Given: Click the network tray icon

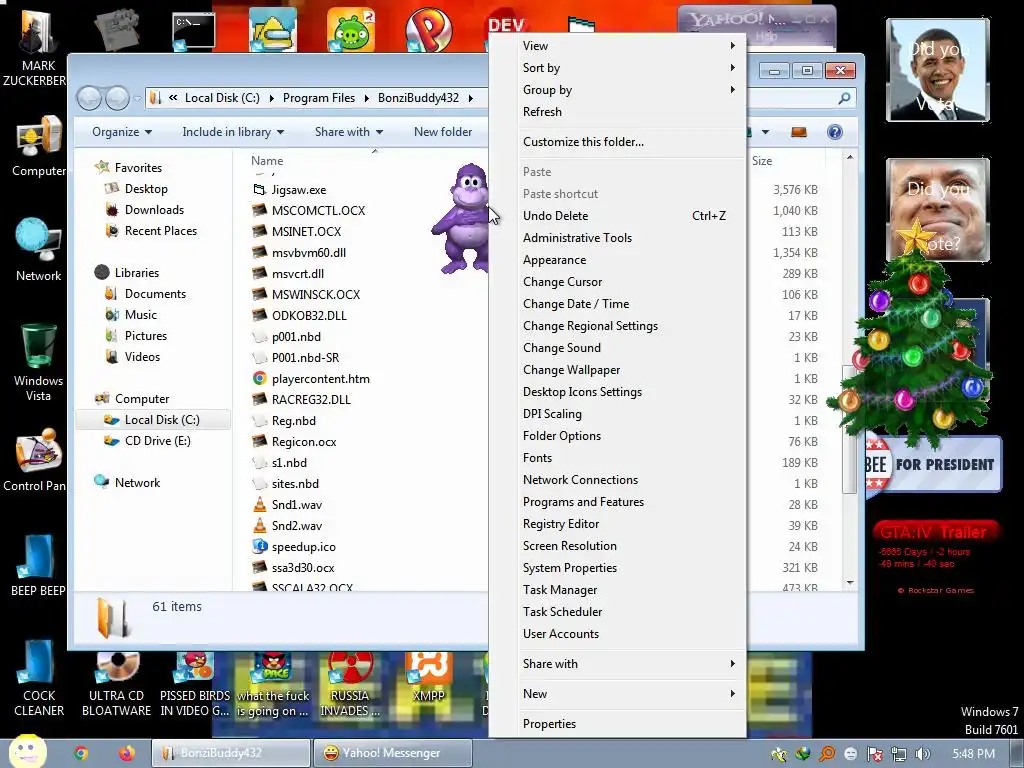Looking at the screenshot, I should click(899, 754).
